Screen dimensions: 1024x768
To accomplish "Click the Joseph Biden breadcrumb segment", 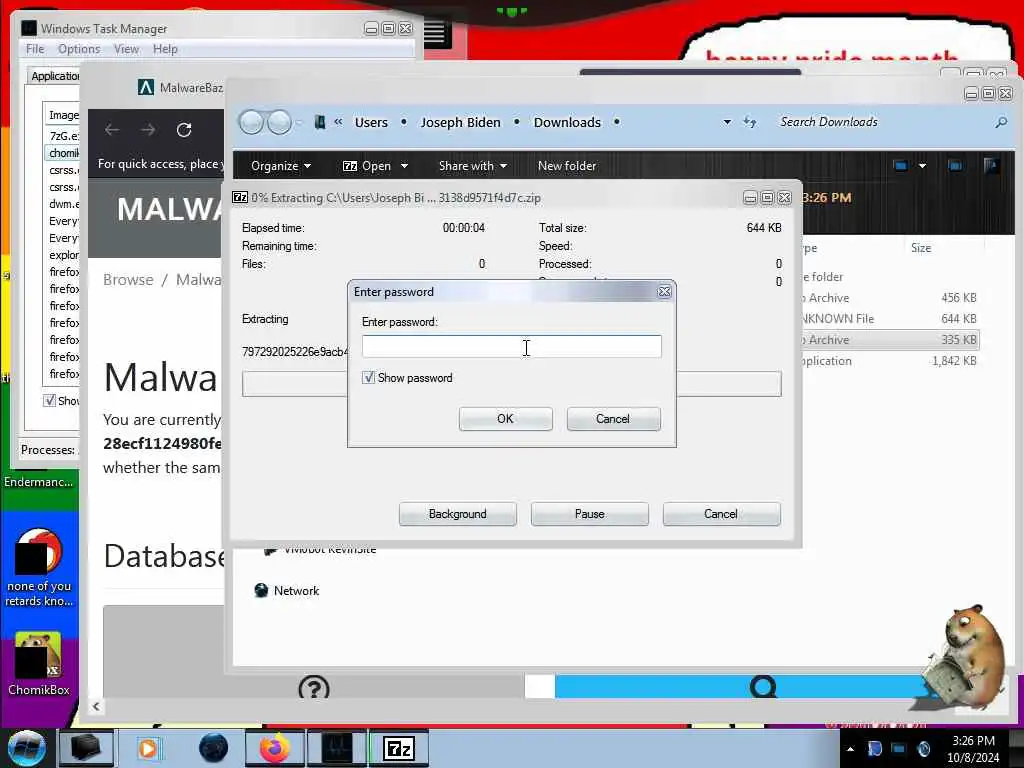I will point(460,122).
